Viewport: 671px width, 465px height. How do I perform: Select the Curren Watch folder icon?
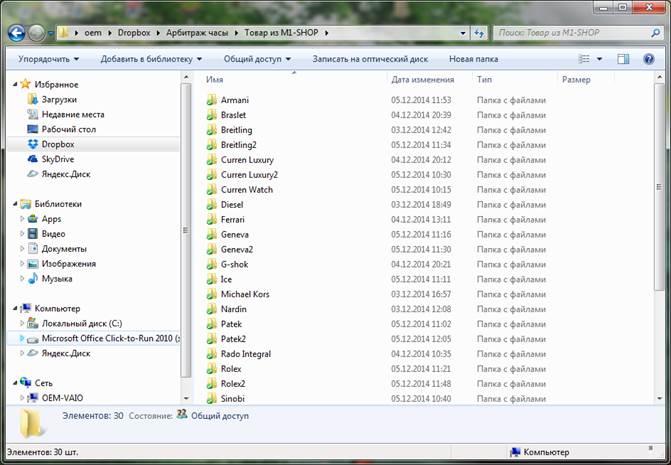pos(211,190)
